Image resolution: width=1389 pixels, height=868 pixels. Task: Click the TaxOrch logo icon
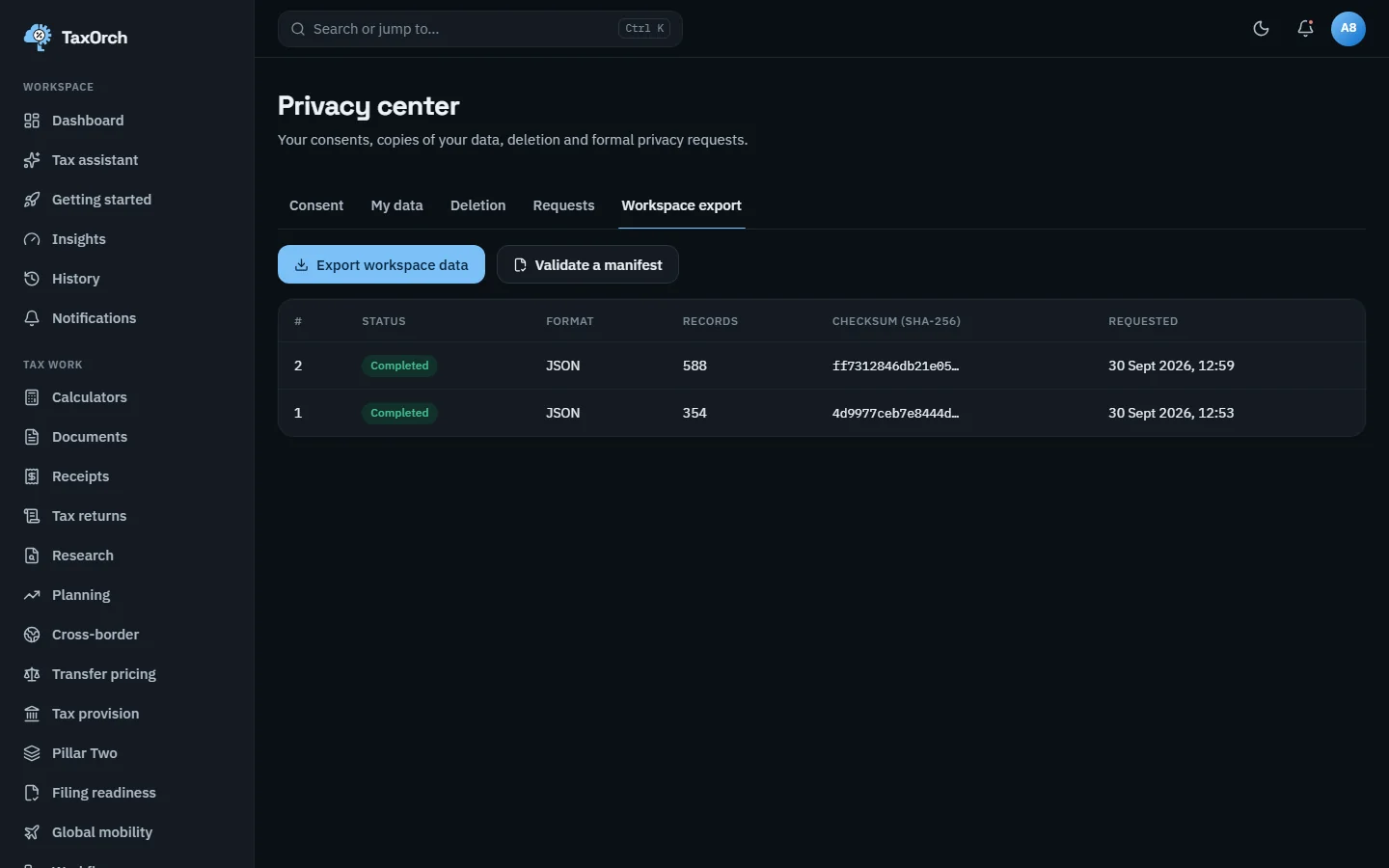pos(38,38)
